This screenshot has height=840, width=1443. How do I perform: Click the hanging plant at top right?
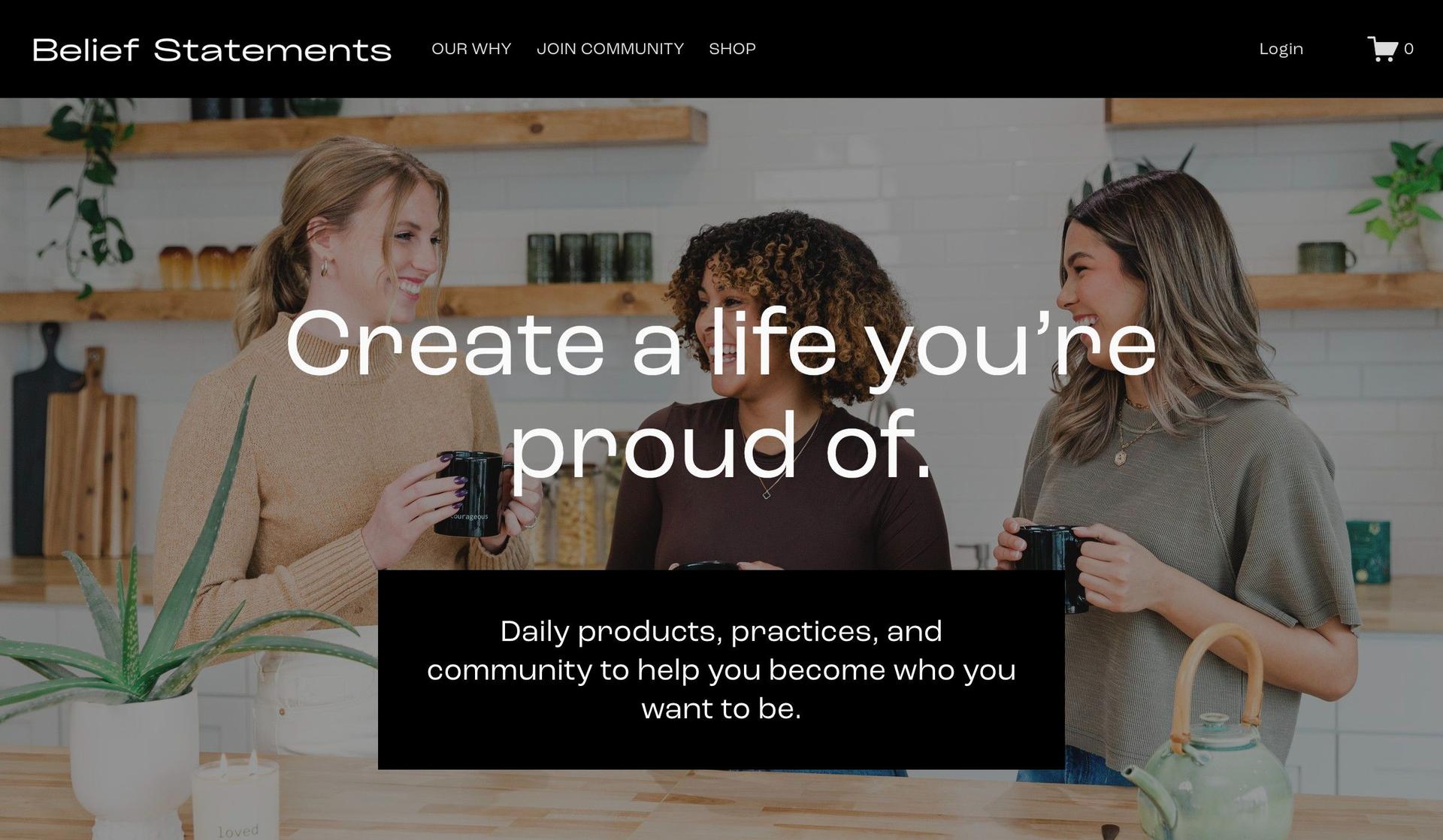1398,192
